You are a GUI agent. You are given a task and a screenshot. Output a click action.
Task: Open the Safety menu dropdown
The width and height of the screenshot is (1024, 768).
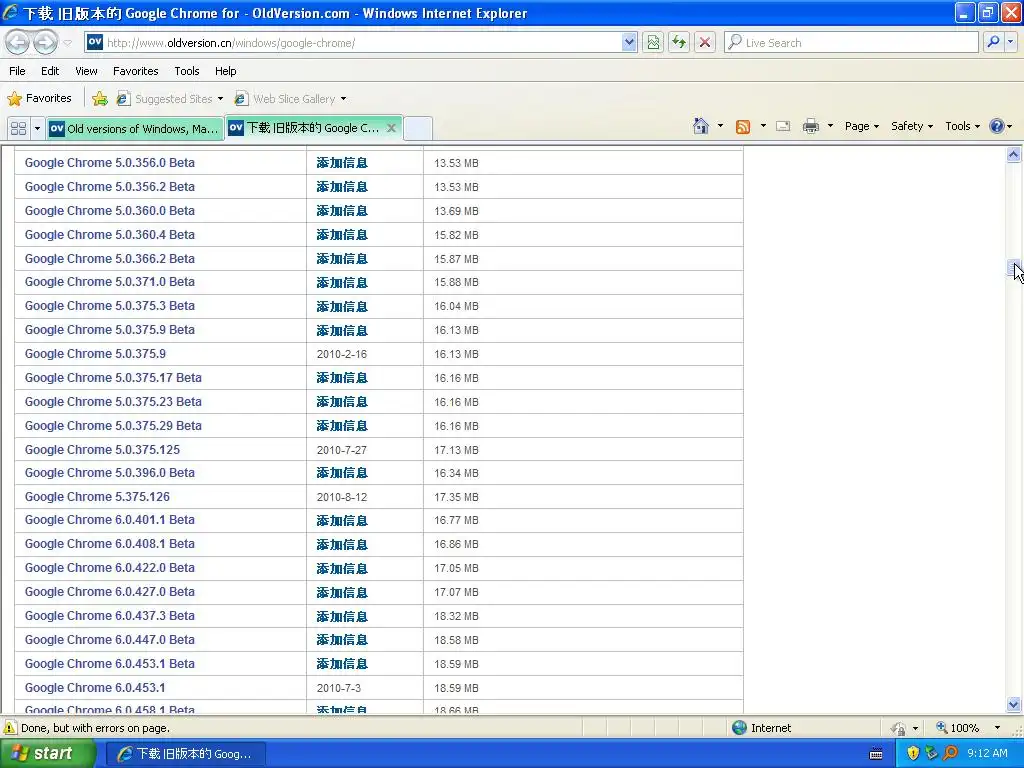click(912, 126)
